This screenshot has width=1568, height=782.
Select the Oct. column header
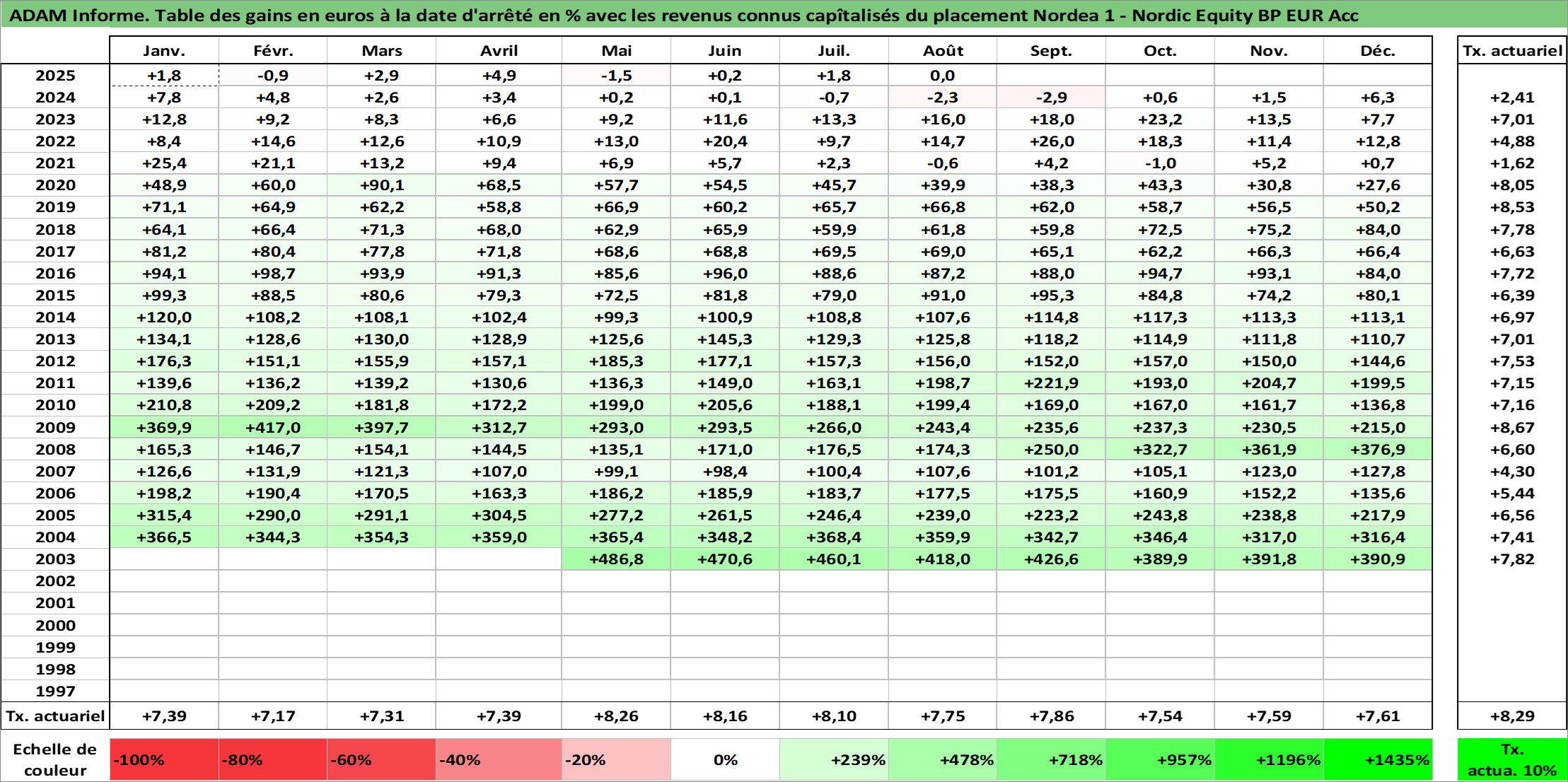coord(1160,51)
